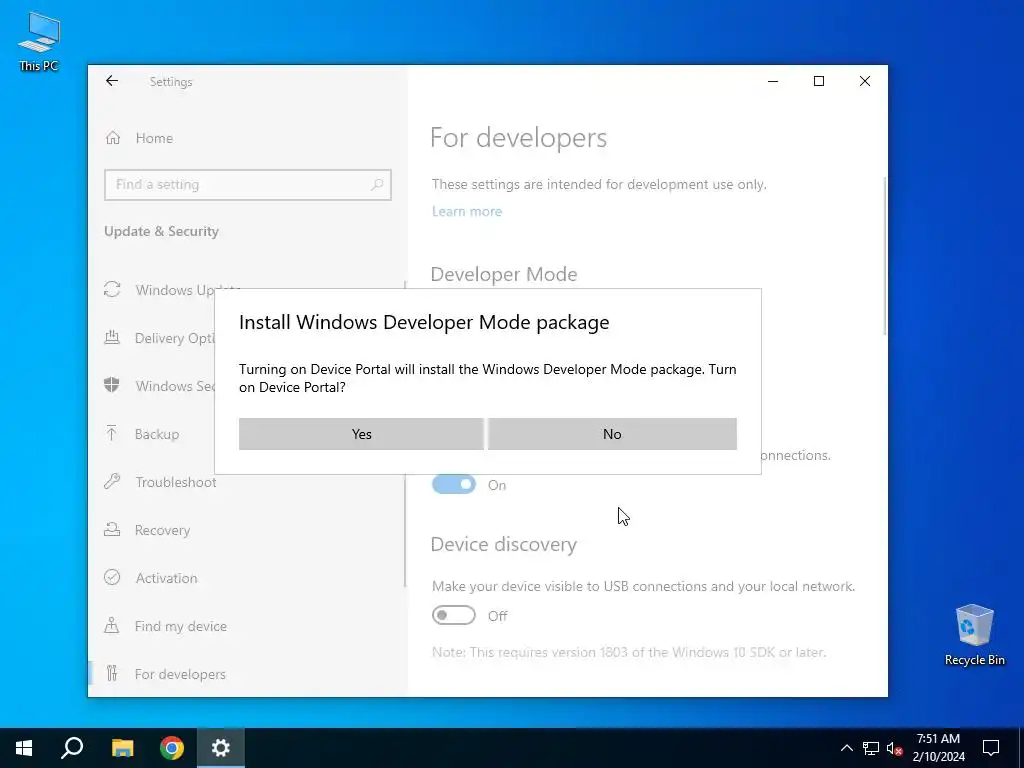Click the Settings page vertical scrollbar
1024x768 pixels.
coord(885,256)
